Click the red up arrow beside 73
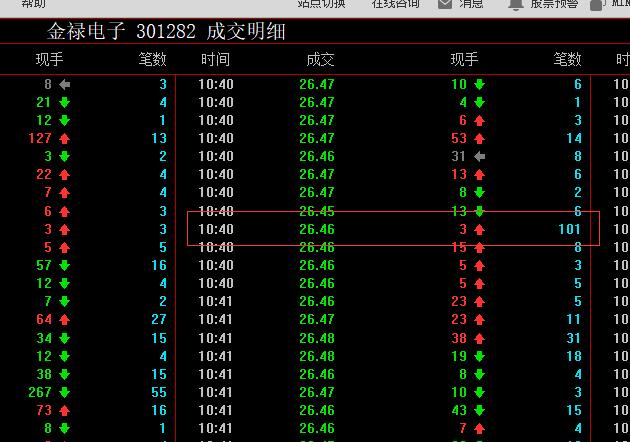Screen dimensions: 630x442 (64, 410)
